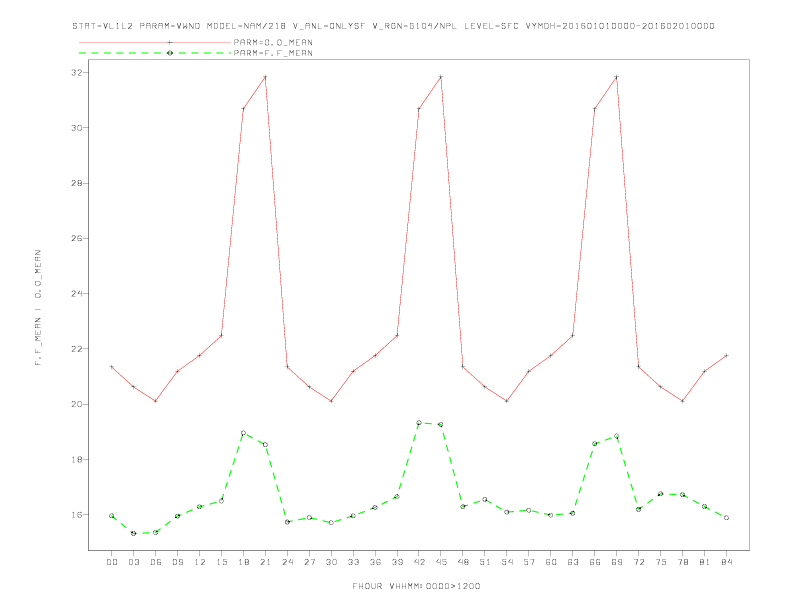
Task: Click the red O.O_MEAN peak at hour 21
Action: pos(265,77)
